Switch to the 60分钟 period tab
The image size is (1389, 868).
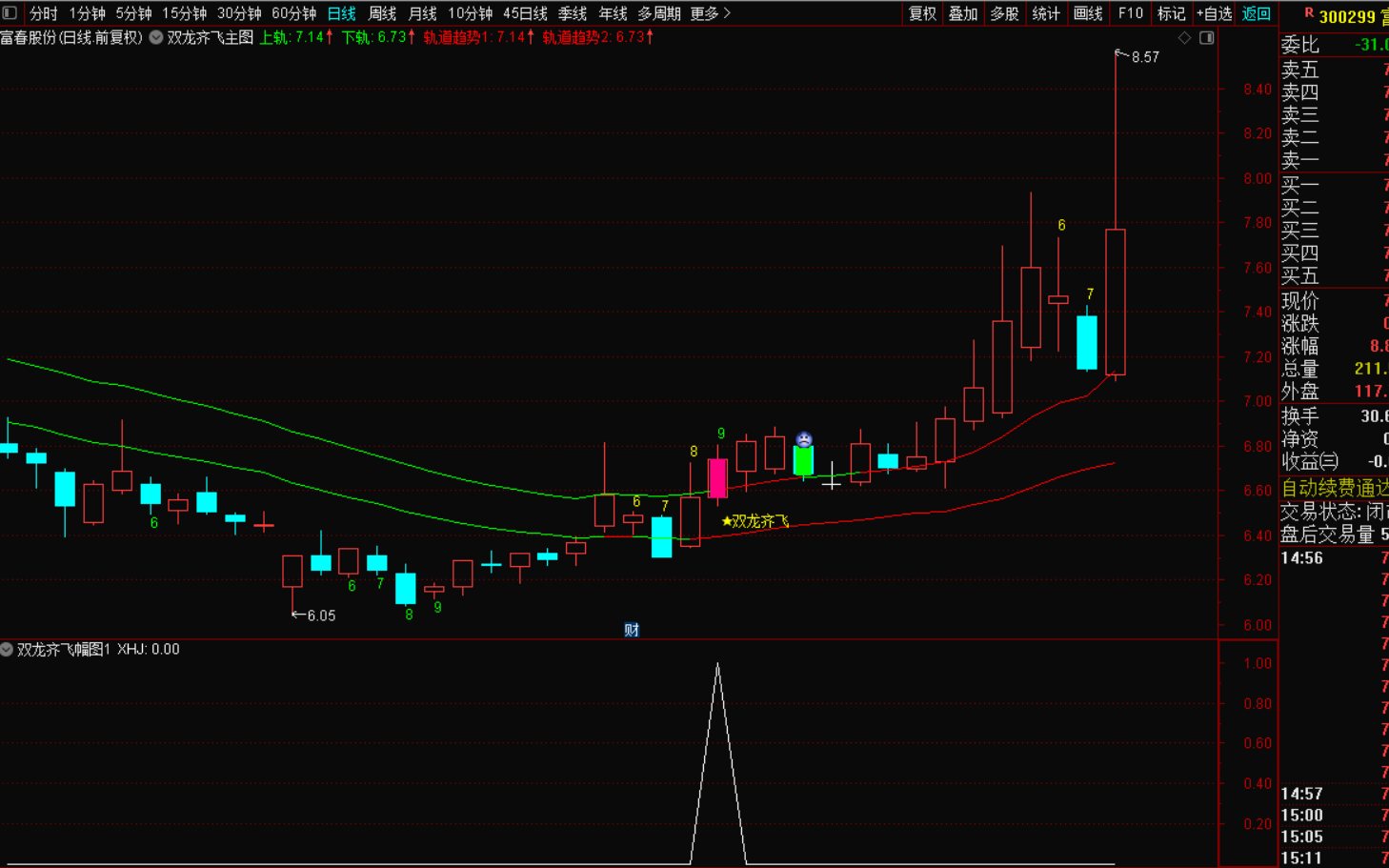tap(293, 13)
